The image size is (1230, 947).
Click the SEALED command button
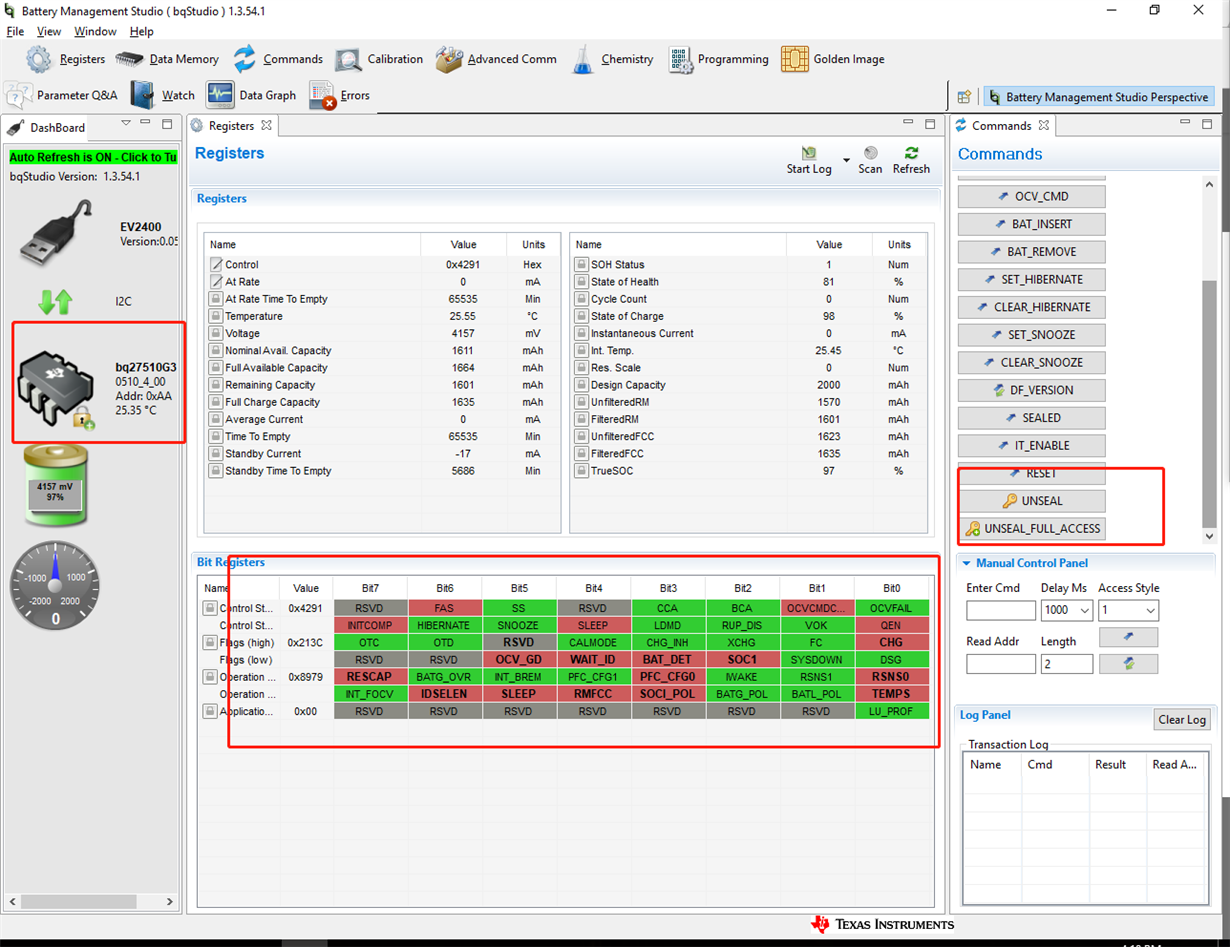1032,418
